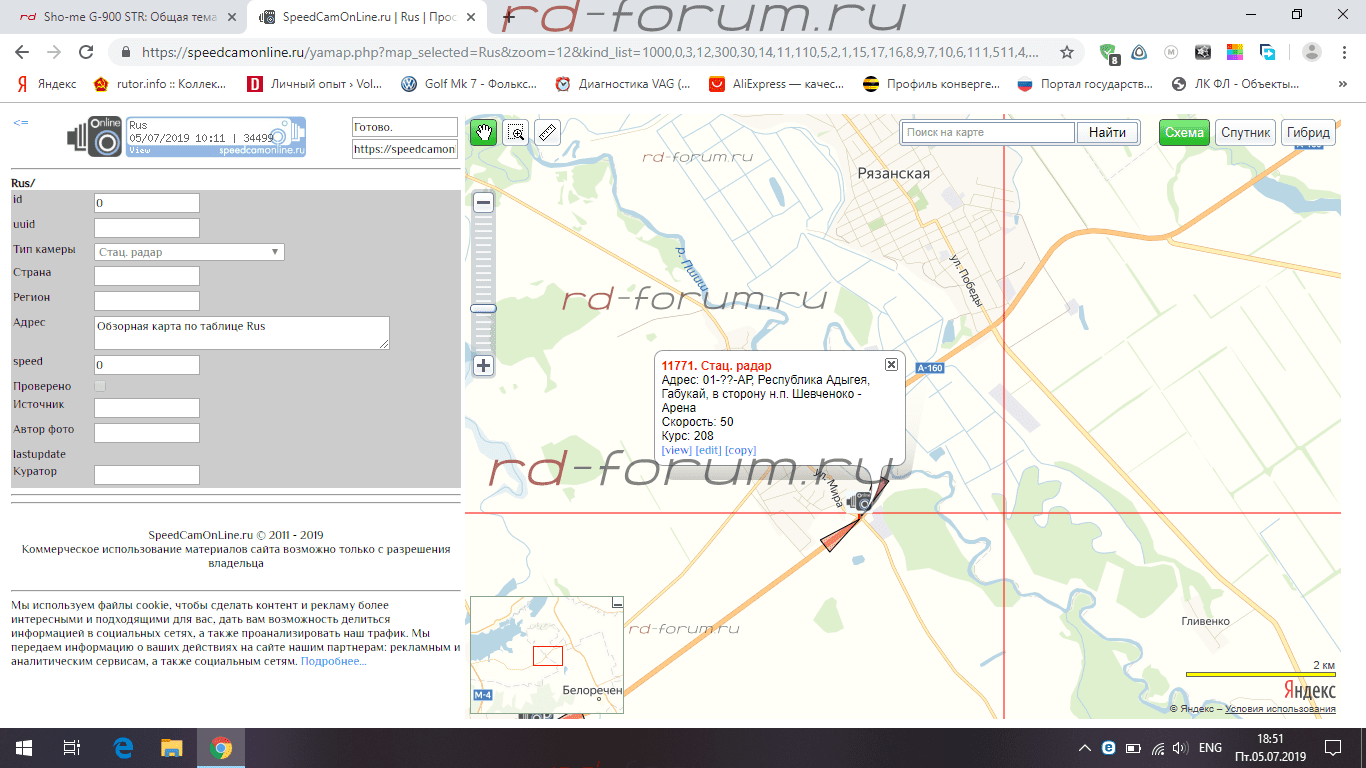This screenshot has width=1366, height=768.
Task: Expand the Тип камеры dropdown
Action: coord(189,252)
